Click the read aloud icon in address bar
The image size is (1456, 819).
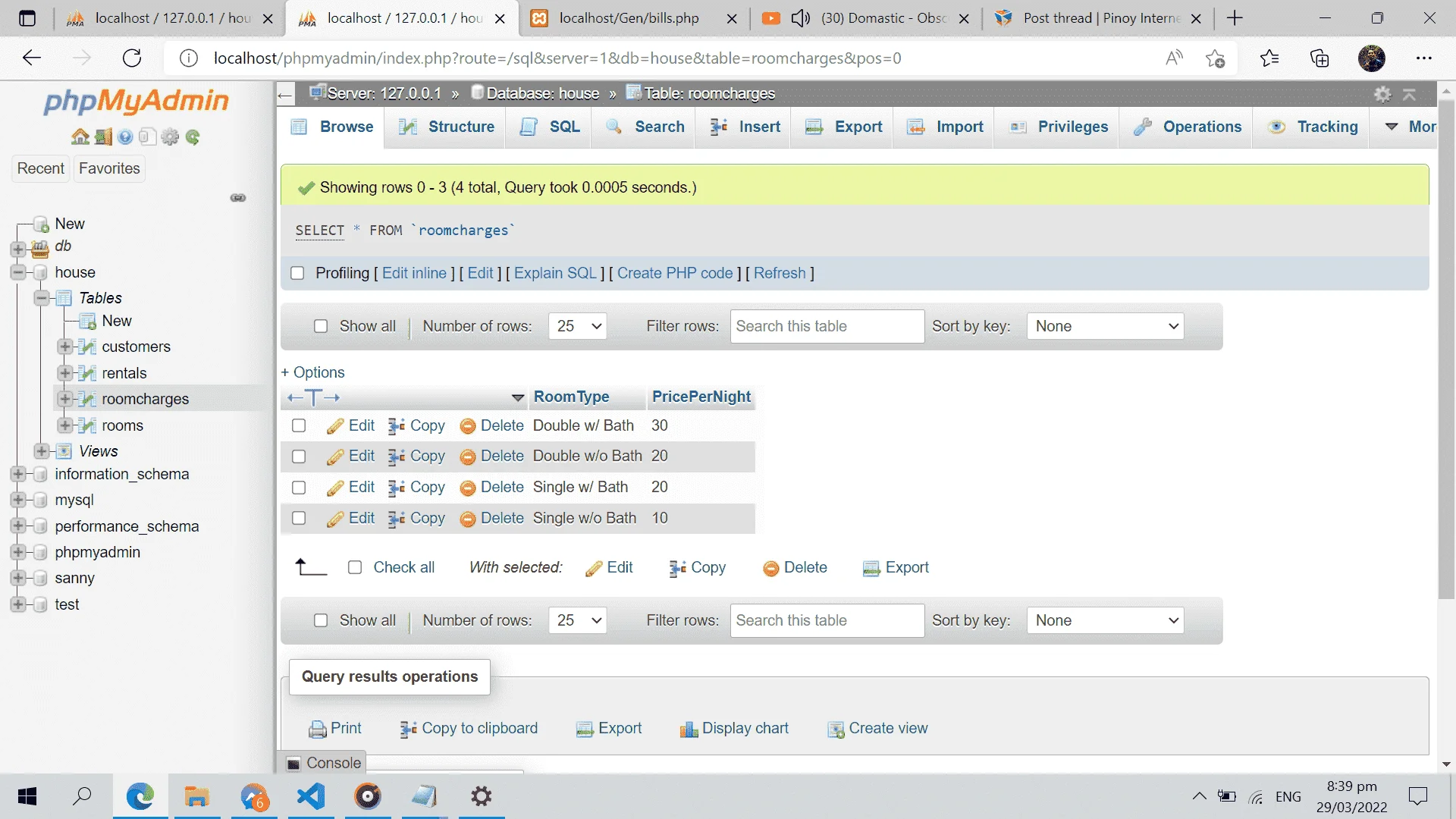coord(1174,58)
